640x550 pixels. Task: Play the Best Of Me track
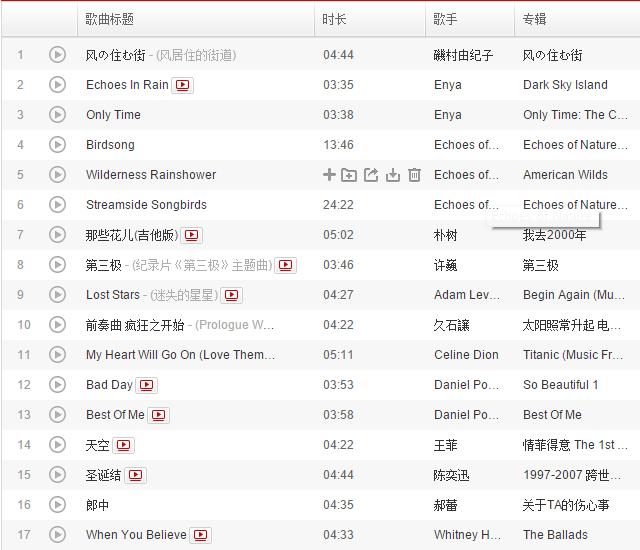pyautogui.click(x=57, y=415)
